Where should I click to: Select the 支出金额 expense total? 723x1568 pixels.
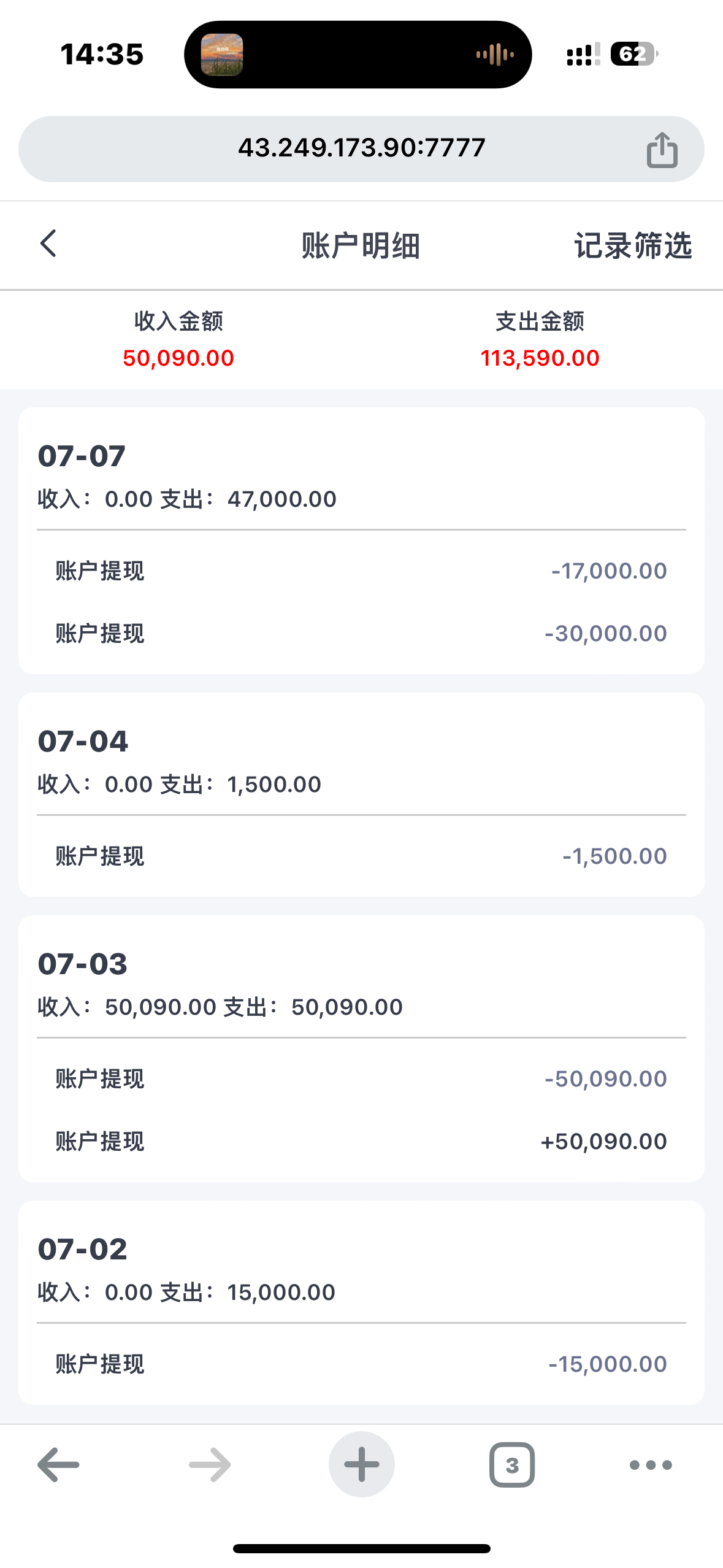[x=540, y=339]
